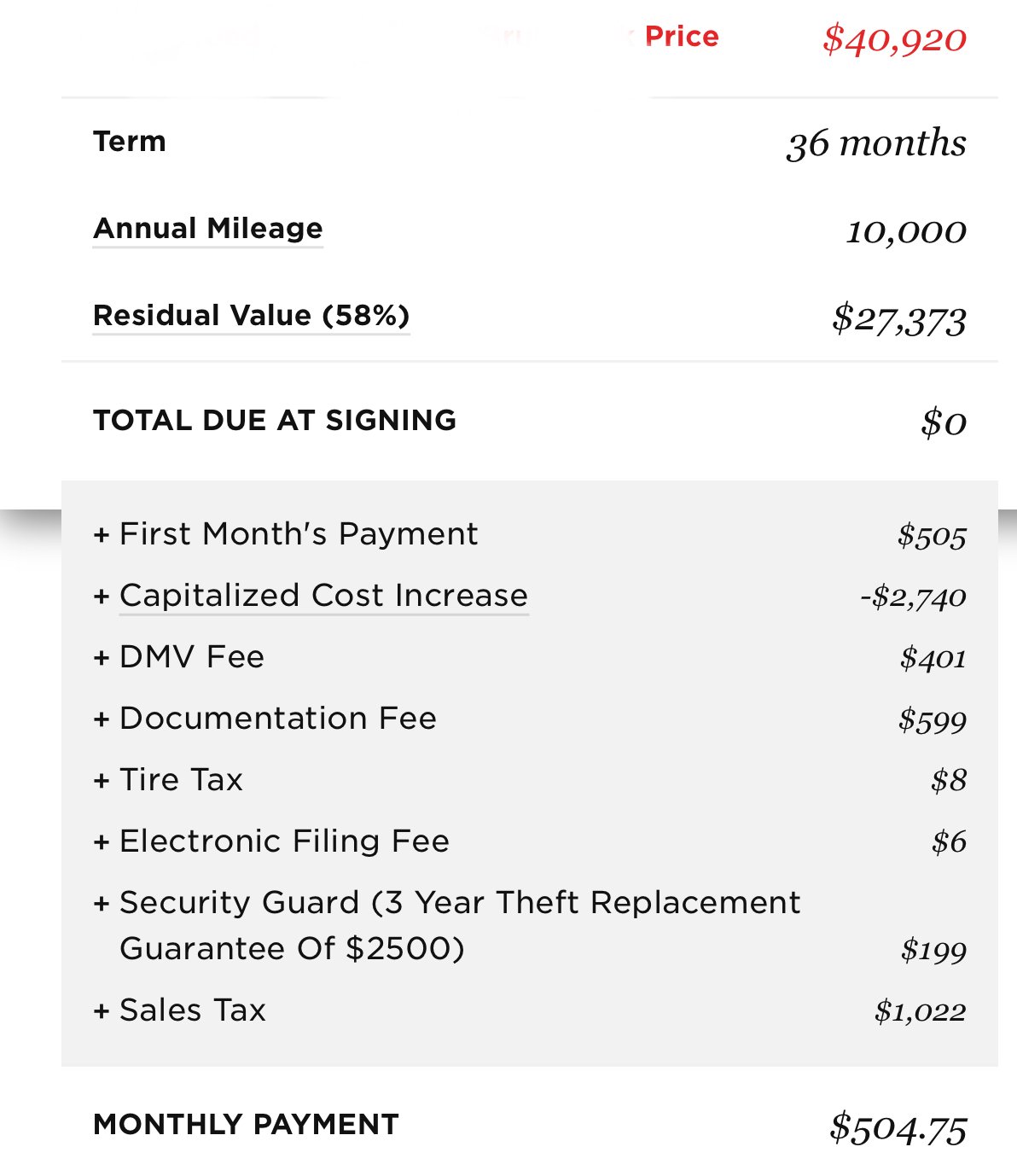
Task: Select the Tire Tax line item
Action: tap(530, 780)
